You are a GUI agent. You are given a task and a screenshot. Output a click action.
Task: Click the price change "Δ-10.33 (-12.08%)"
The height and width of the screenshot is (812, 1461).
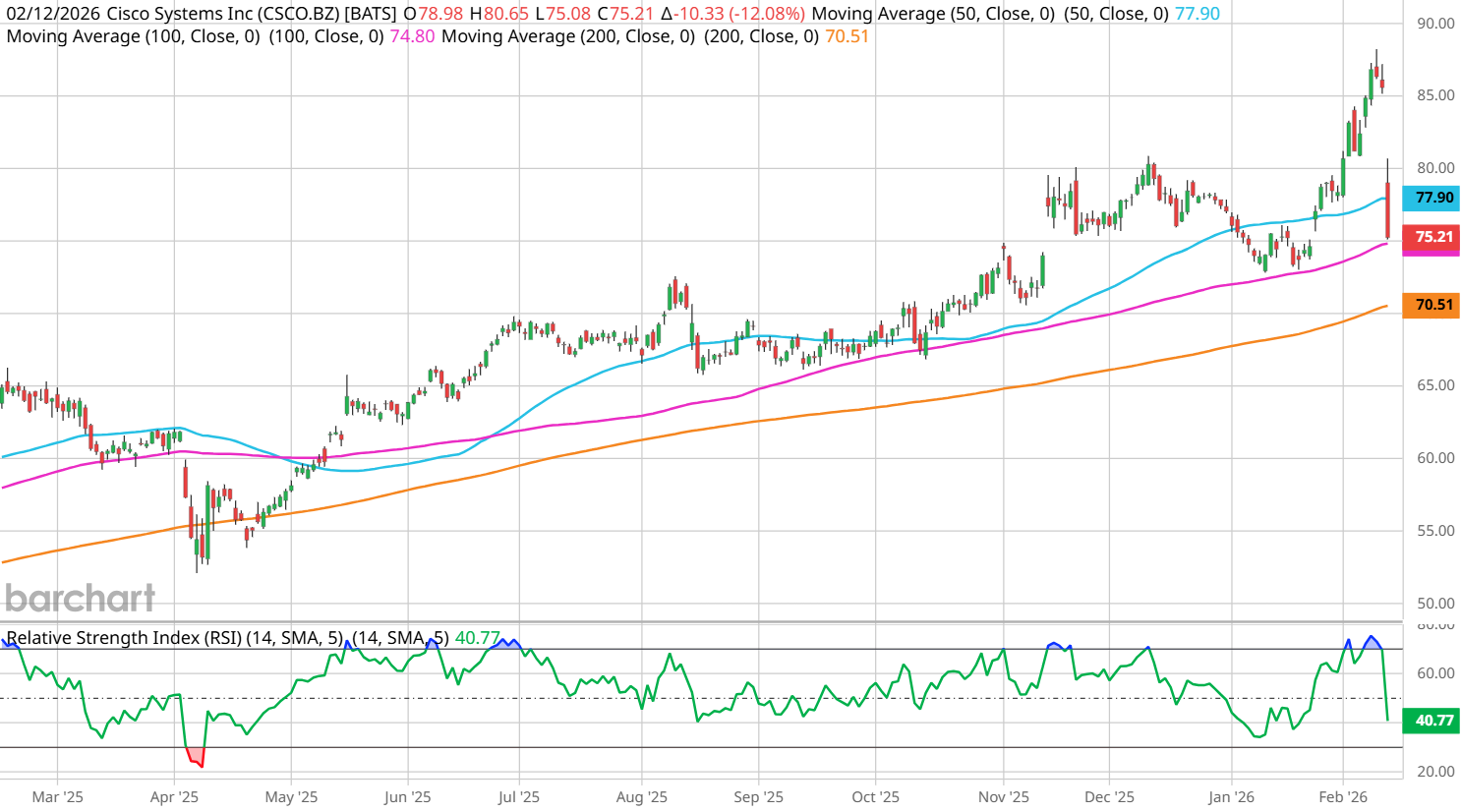tap(732, 14)
